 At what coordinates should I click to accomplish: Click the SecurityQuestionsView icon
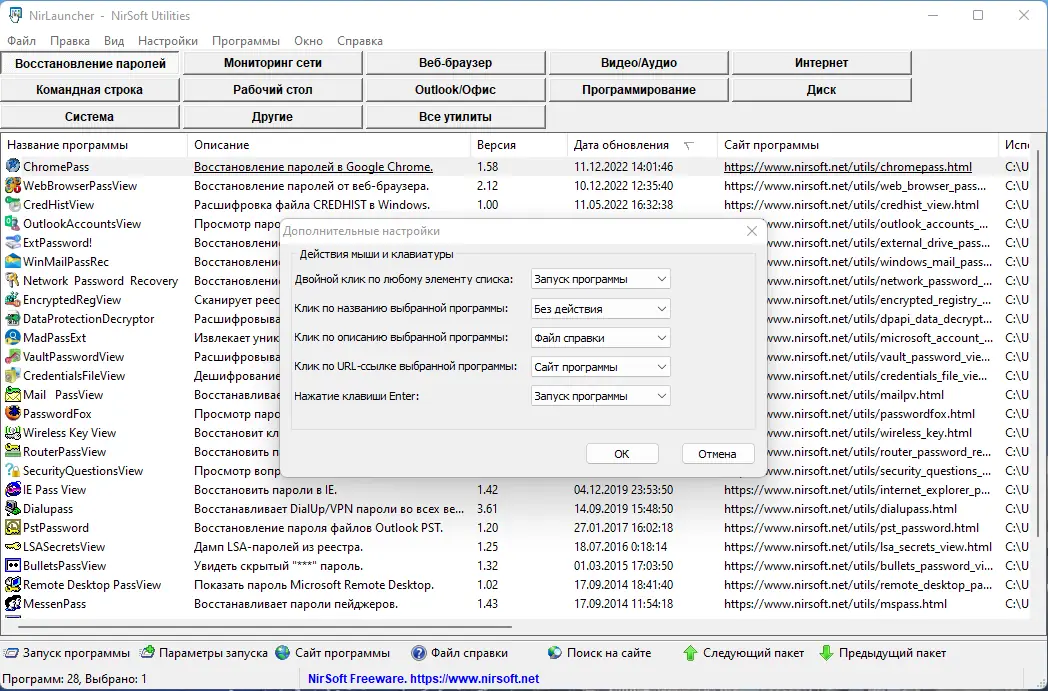pos(13,470)
